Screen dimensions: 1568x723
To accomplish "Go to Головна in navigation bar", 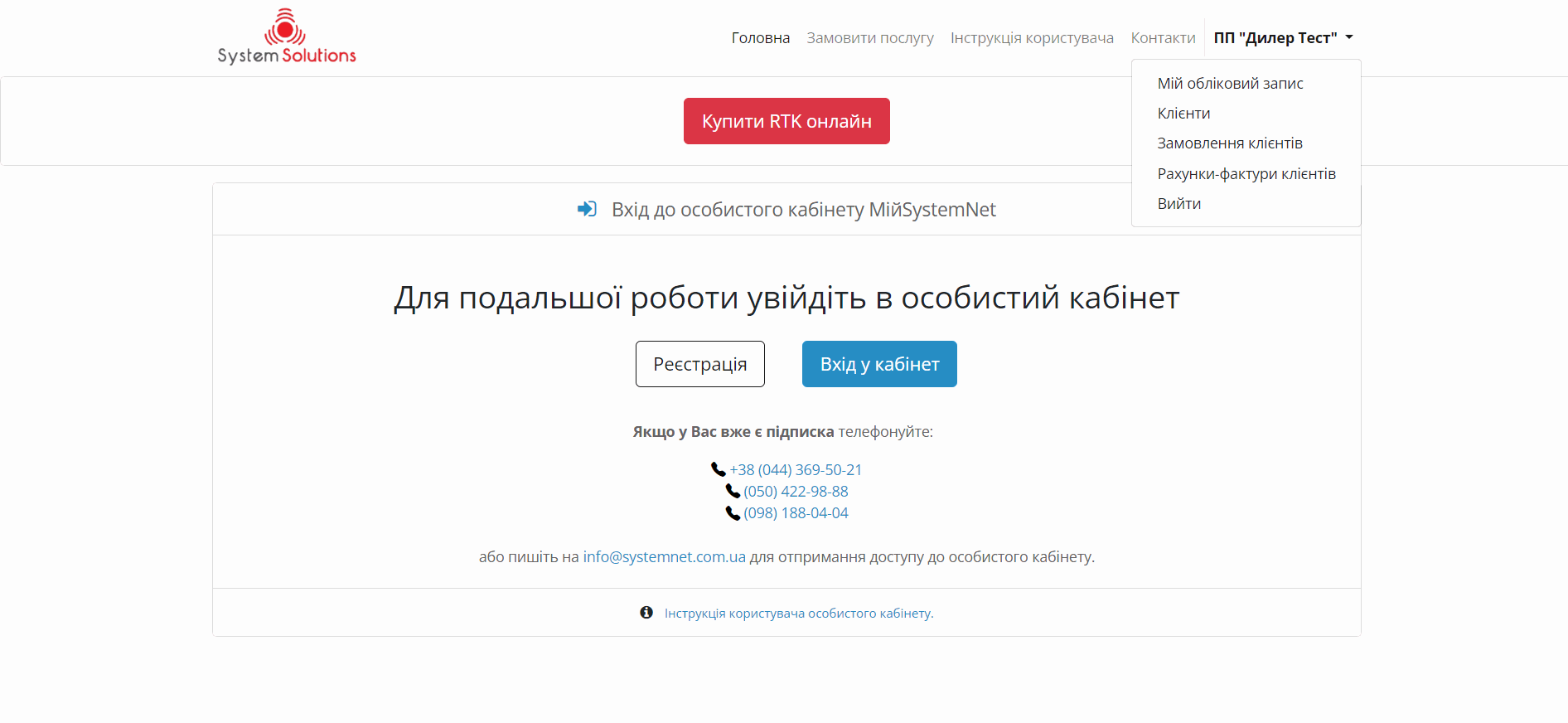I will click(760, 38).
